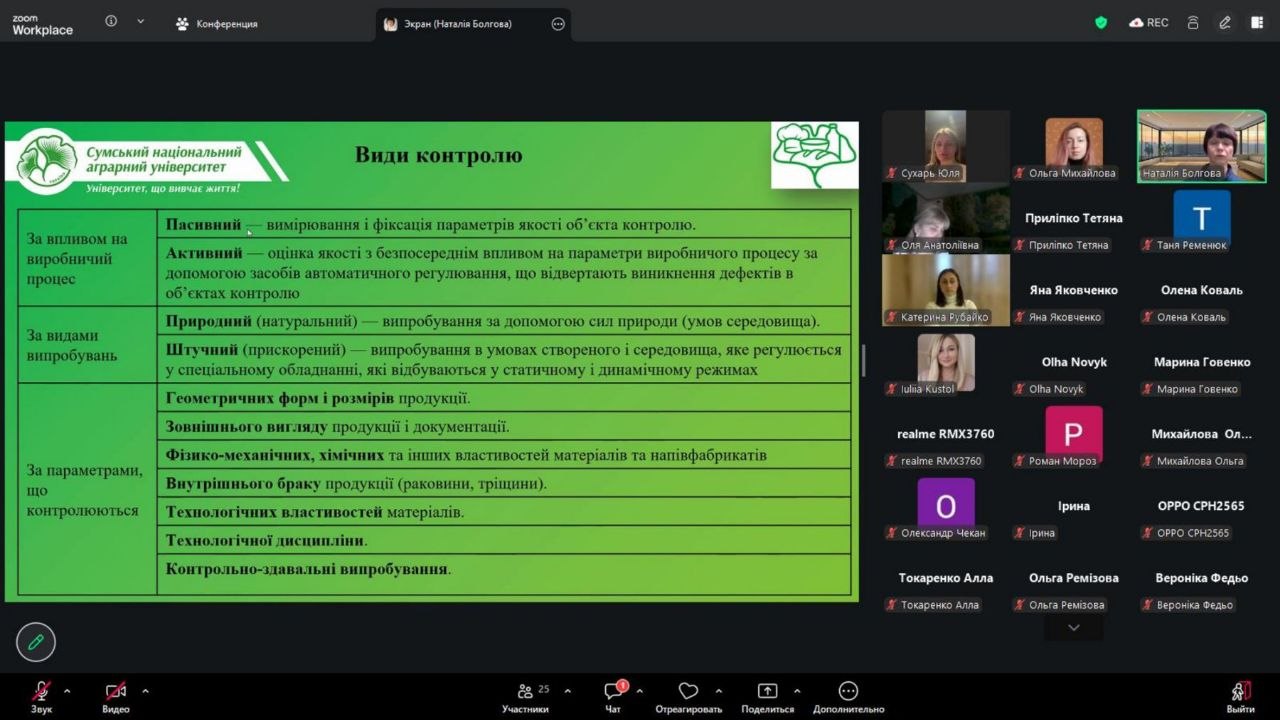Viewport: 1280px width, 720px height.
Task: Select Наталія Болгова's video thumbnail
Action: tap(1201, 146)
